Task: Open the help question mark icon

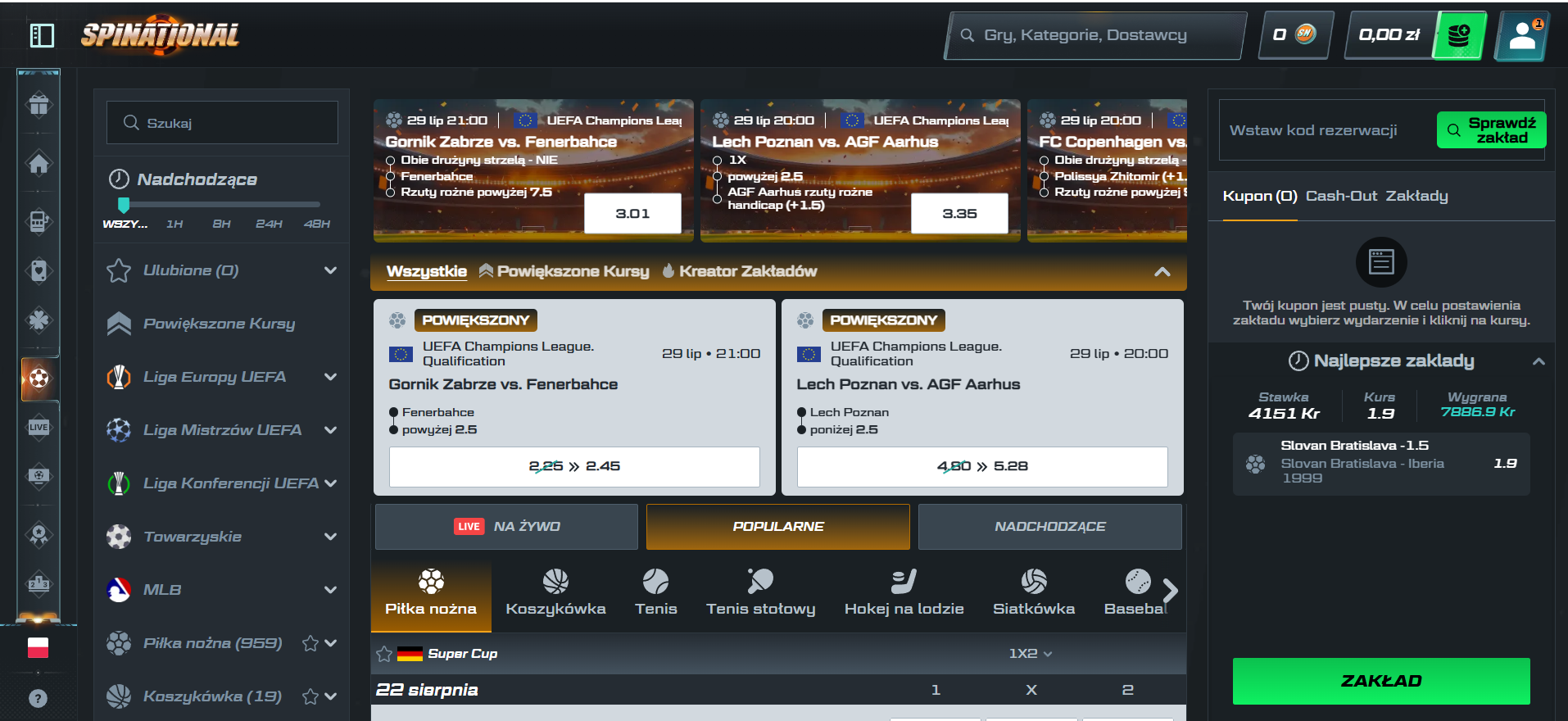Action: 38,698
